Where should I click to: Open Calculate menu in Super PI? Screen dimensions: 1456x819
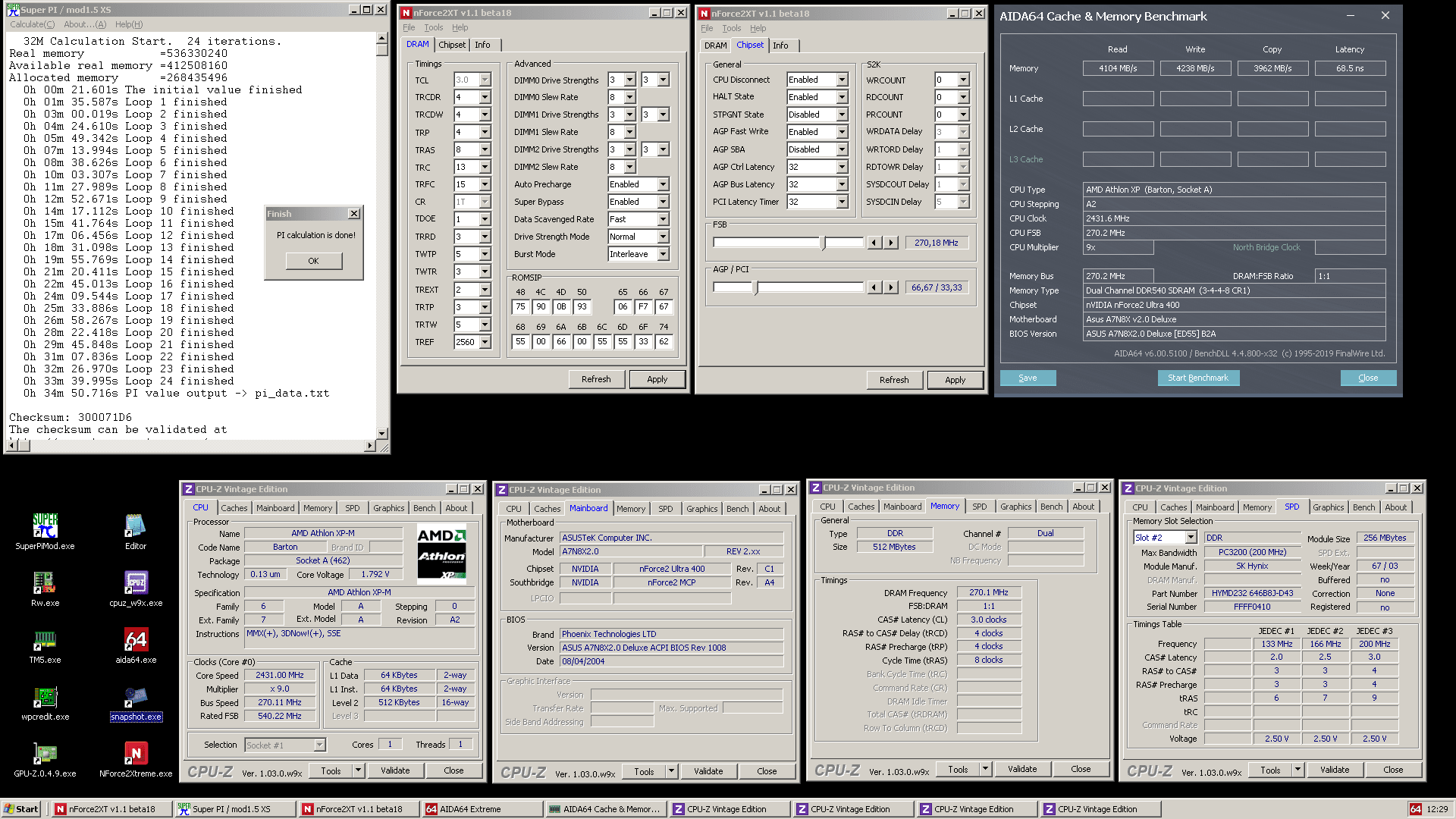coord(32,24)
